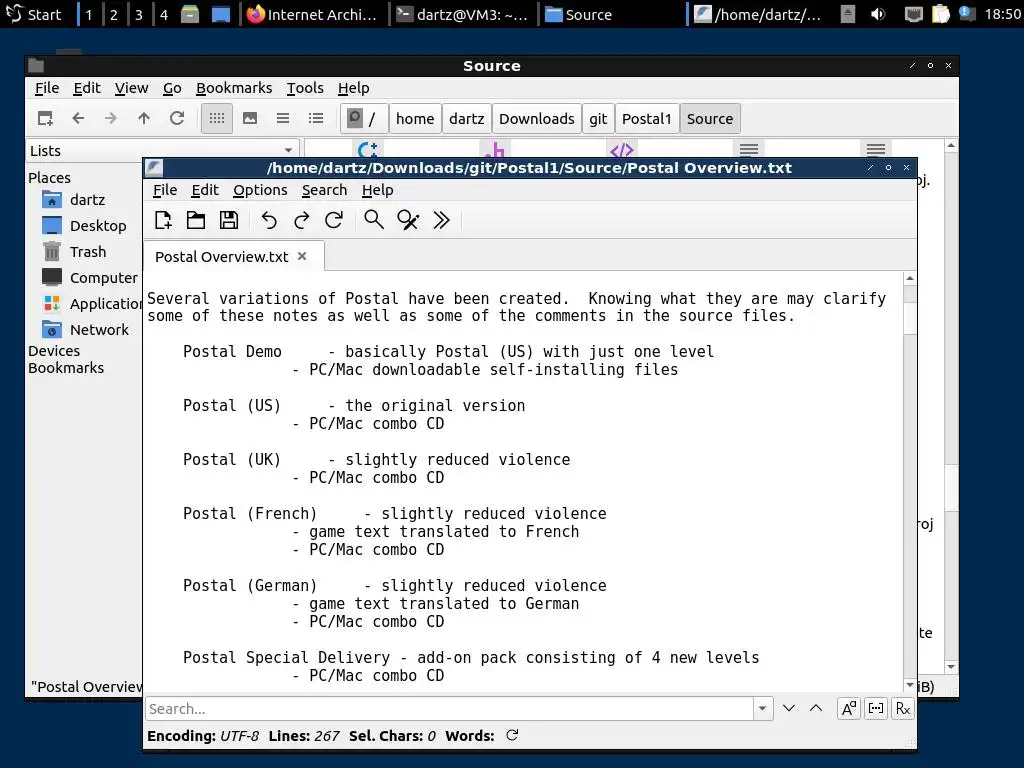Open View menu in Source window
Image resolution: width=1024 pixels, height=768 pixels.
pyautogui.click(x=131, y=88)
